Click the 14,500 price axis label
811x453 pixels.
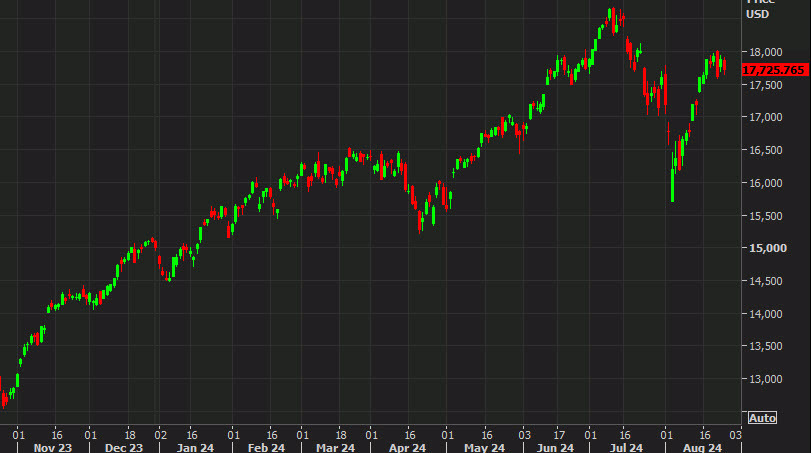pos(765,281)
